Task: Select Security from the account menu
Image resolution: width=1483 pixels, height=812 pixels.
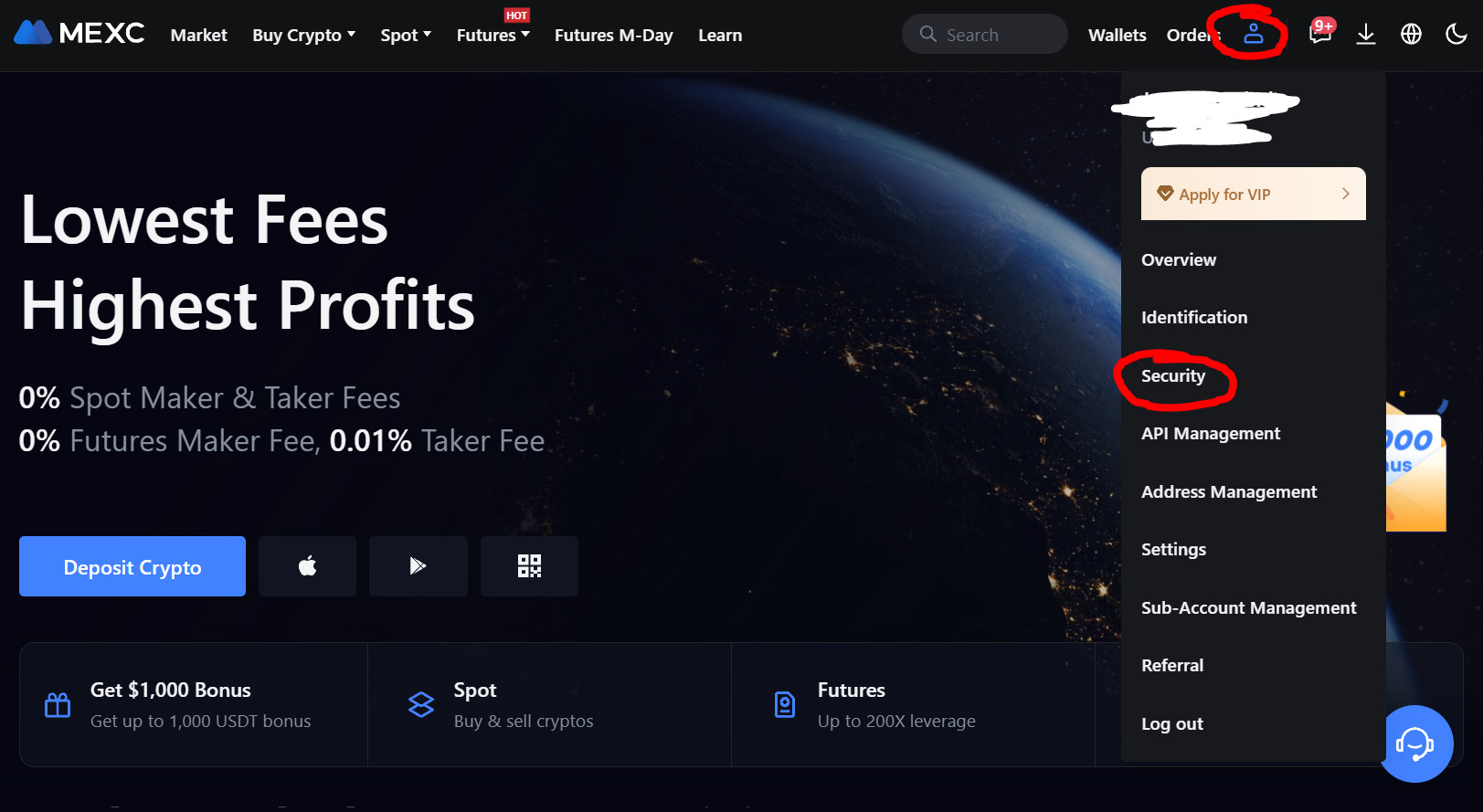Action: pos(1172,375)
